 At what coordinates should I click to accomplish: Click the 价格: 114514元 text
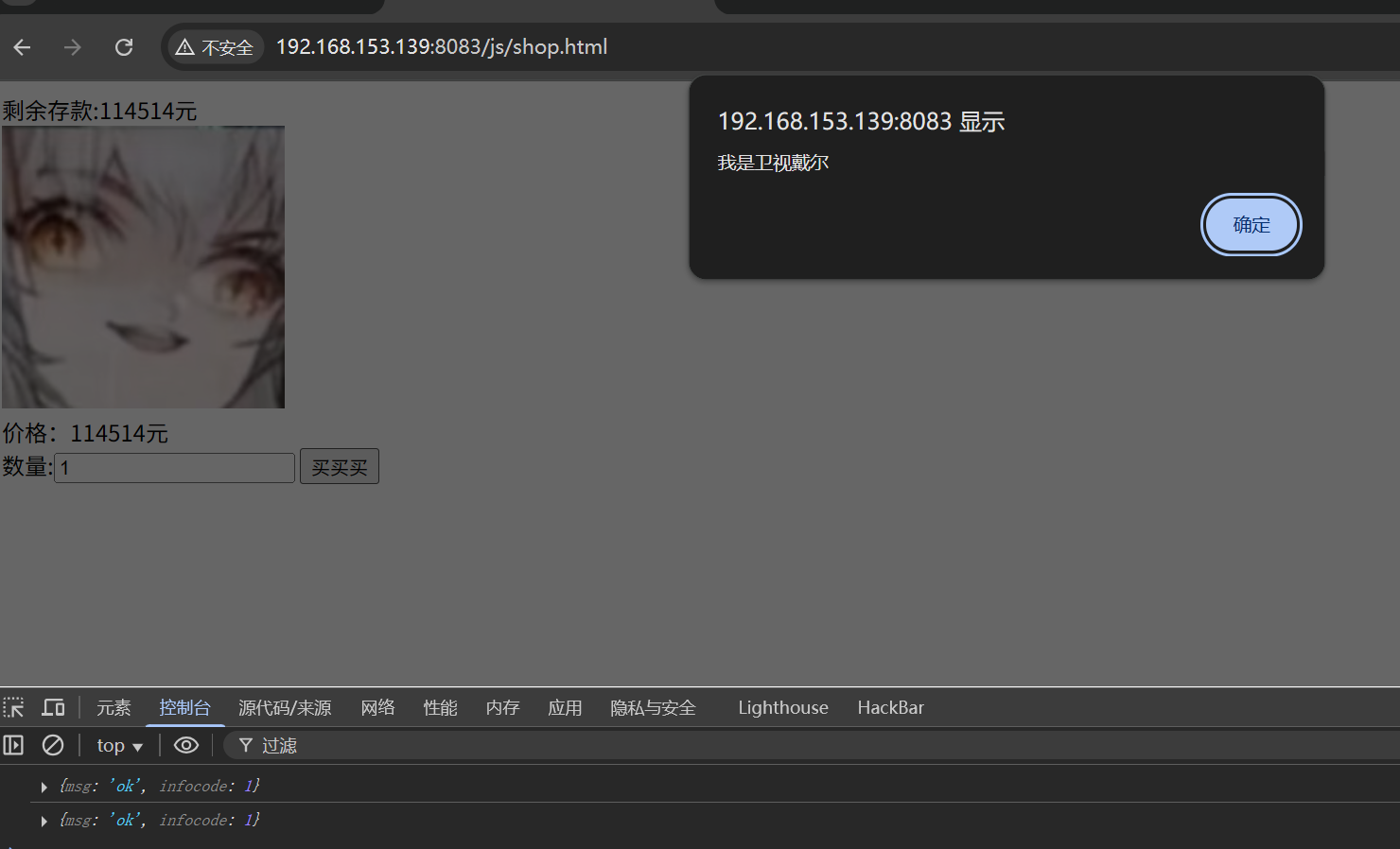(x=85, y=433)
